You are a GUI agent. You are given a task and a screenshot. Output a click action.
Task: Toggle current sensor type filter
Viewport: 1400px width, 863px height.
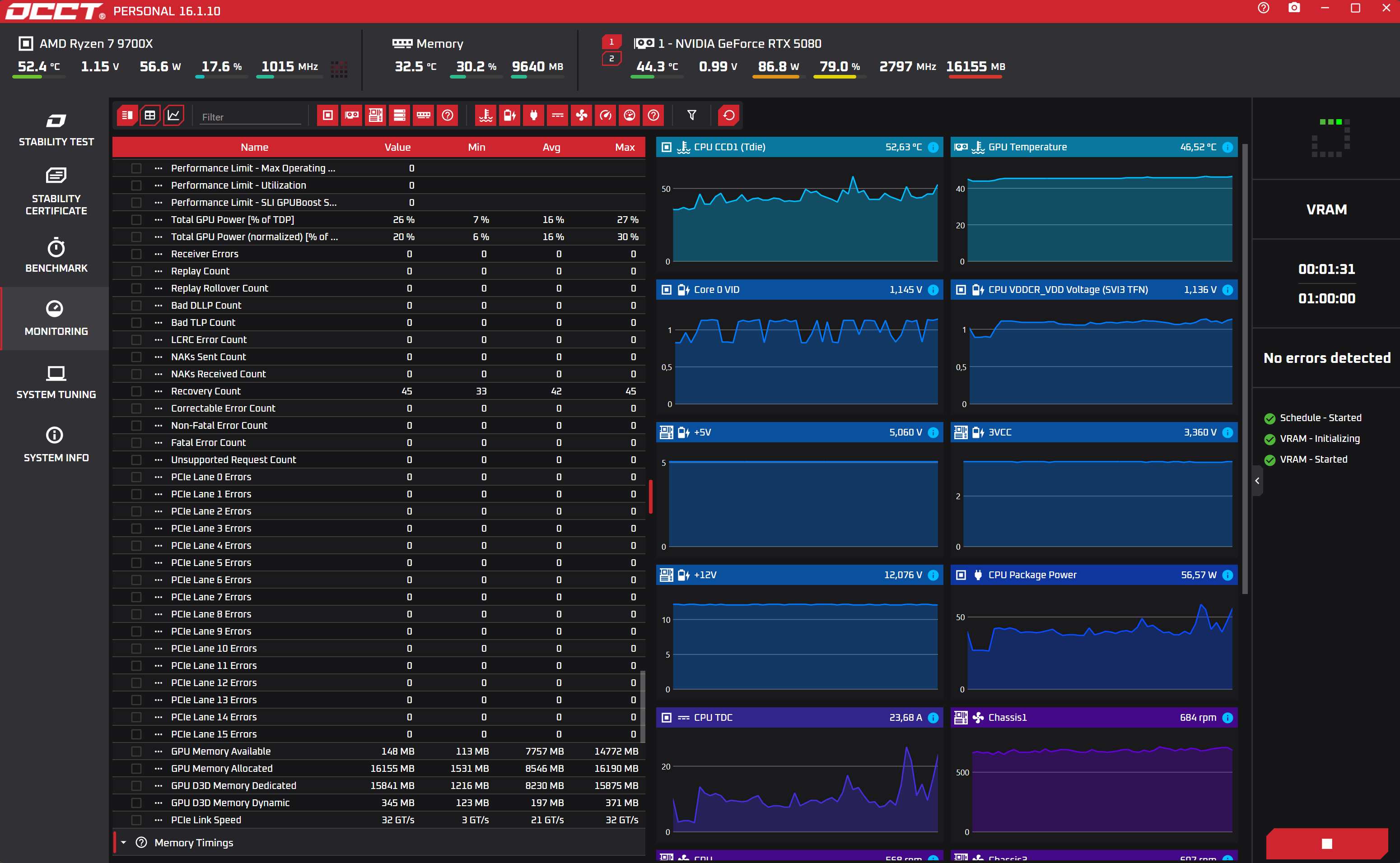[558, 115]
